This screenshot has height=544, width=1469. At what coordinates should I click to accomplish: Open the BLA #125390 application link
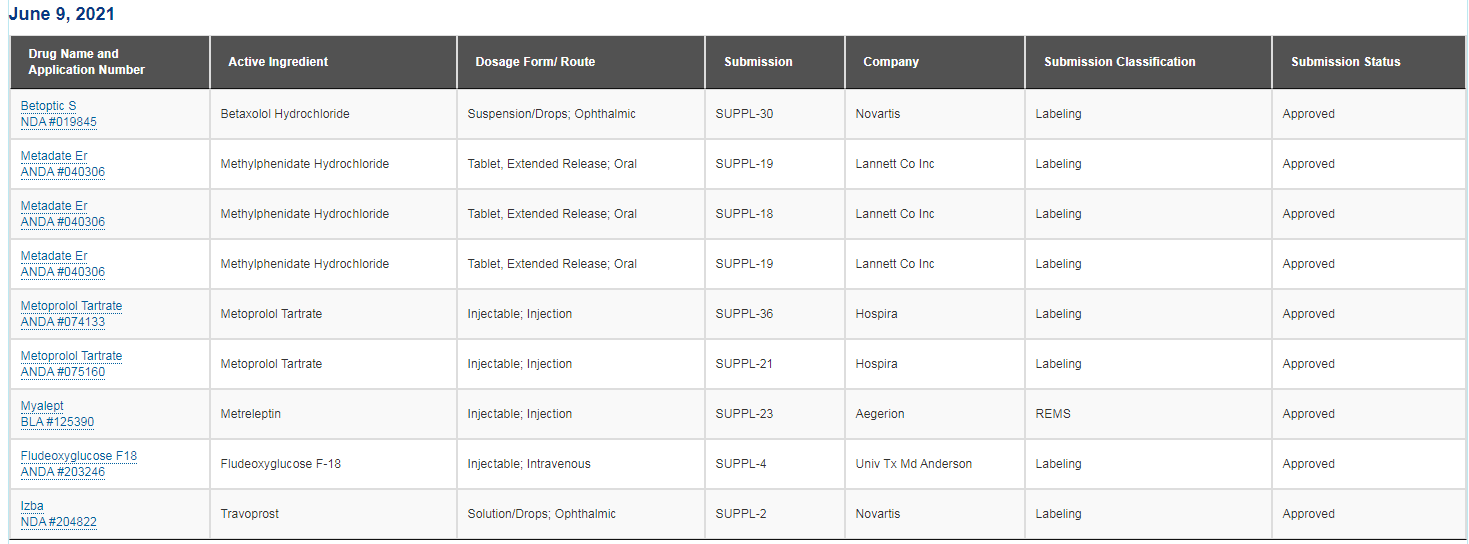pyautogui.click(x=57, y=422)
